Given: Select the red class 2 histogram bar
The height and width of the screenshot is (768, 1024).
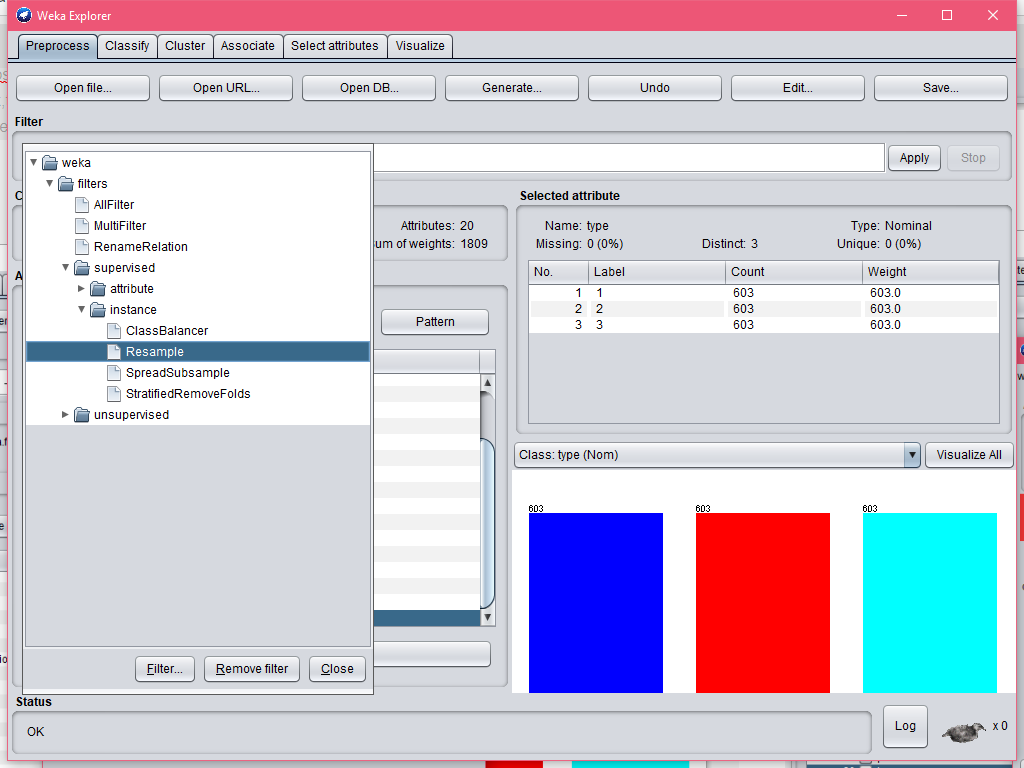Looking at the screenshot, I should (x=763, y=602).
